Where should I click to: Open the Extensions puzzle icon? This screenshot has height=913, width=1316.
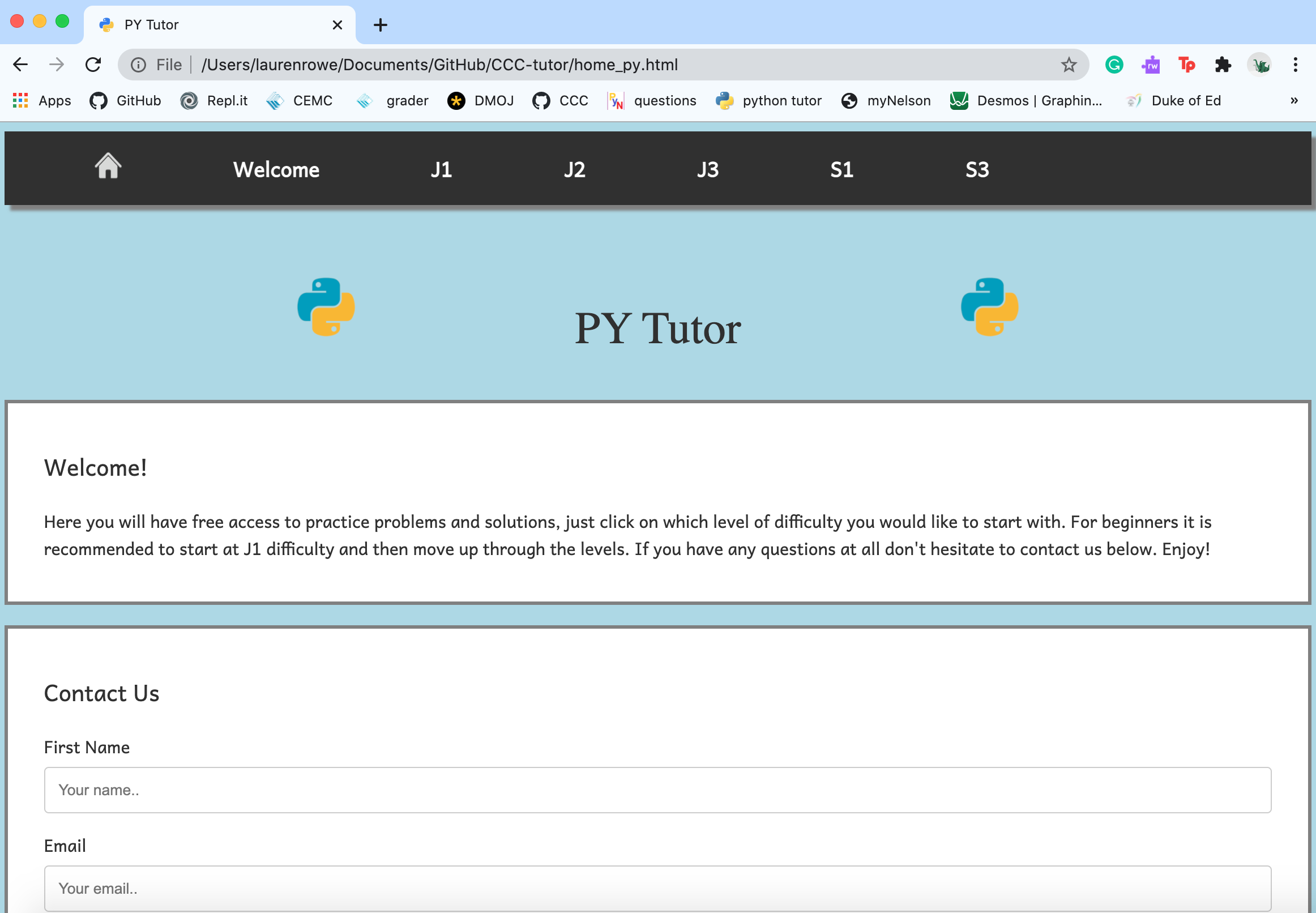[1222, 65]
